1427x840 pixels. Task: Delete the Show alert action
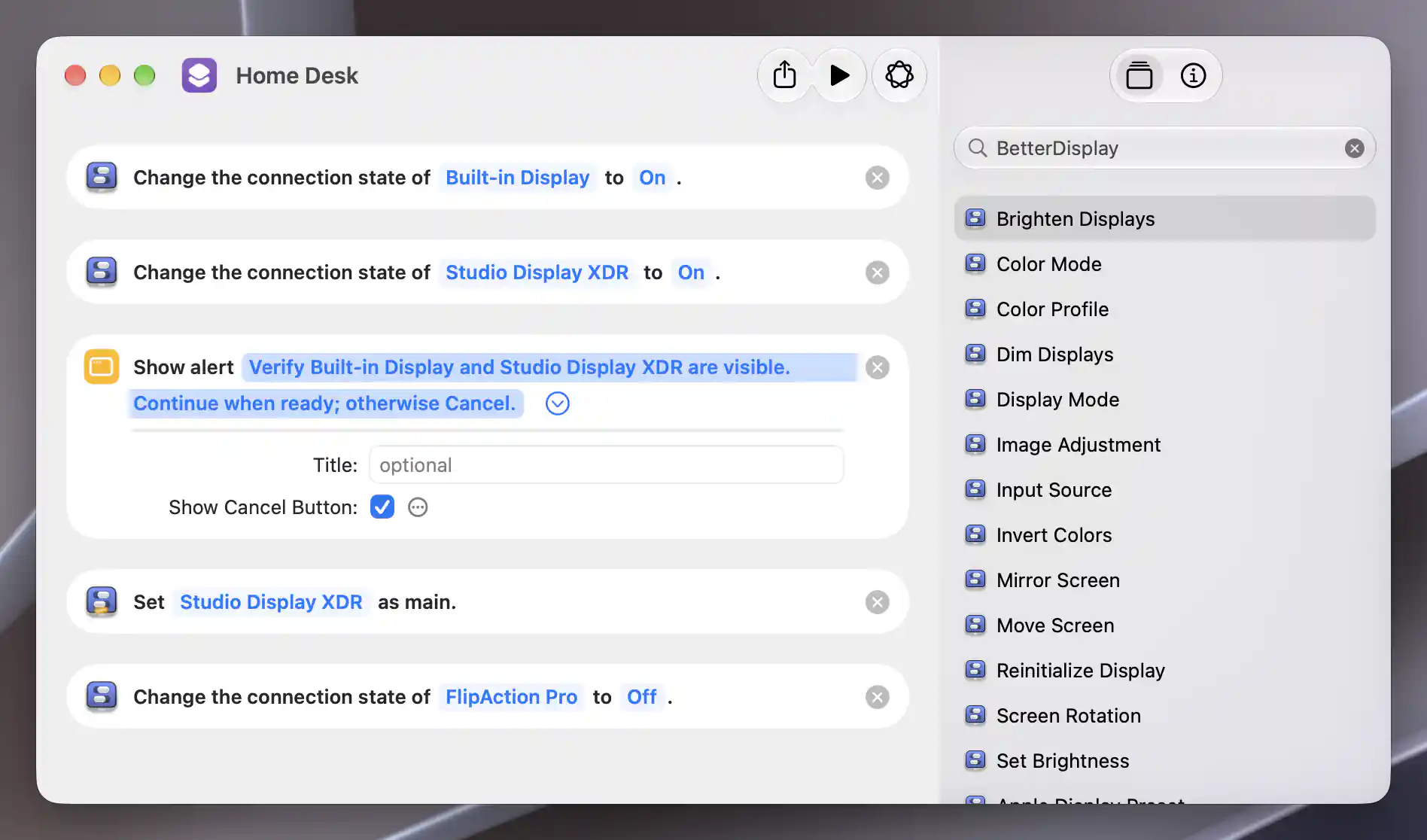tap(877, 367)
